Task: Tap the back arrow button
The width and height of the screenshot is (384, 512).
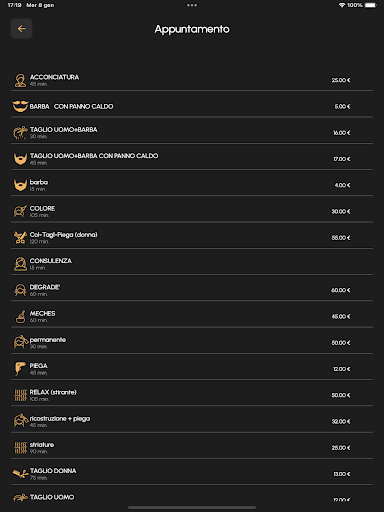Action: pos(21,29)
